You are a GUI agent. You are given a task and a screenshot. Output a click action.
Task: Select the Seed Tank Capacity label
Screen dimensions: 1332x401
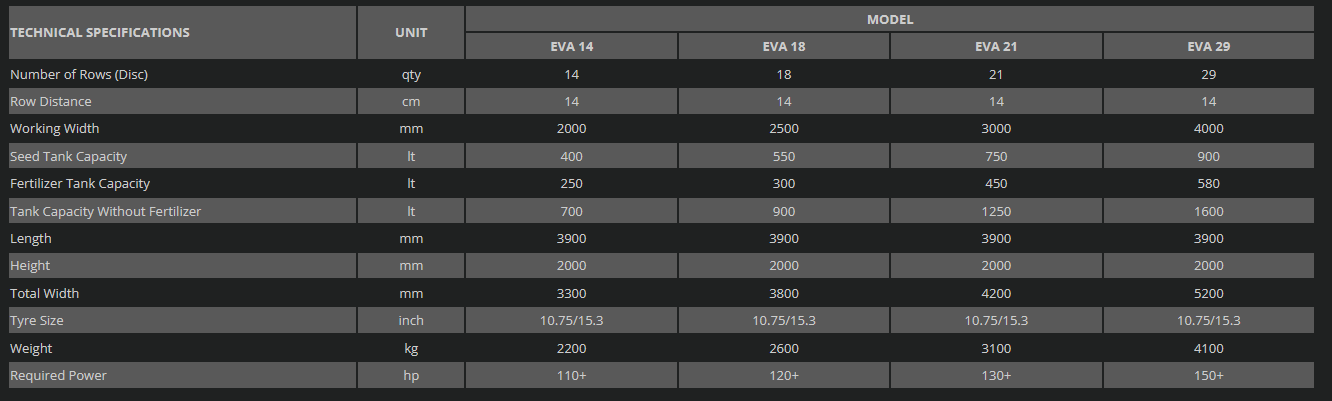click(69, 156)
